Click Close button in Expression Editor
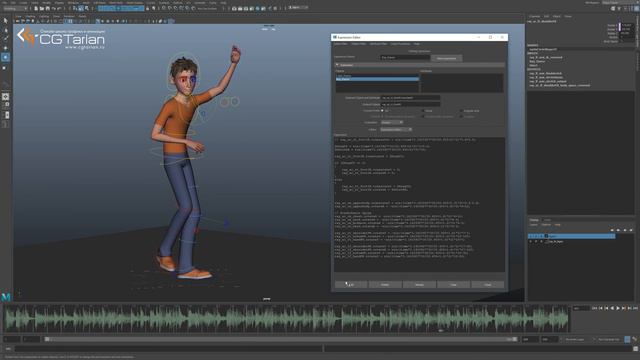 (487, 284)
